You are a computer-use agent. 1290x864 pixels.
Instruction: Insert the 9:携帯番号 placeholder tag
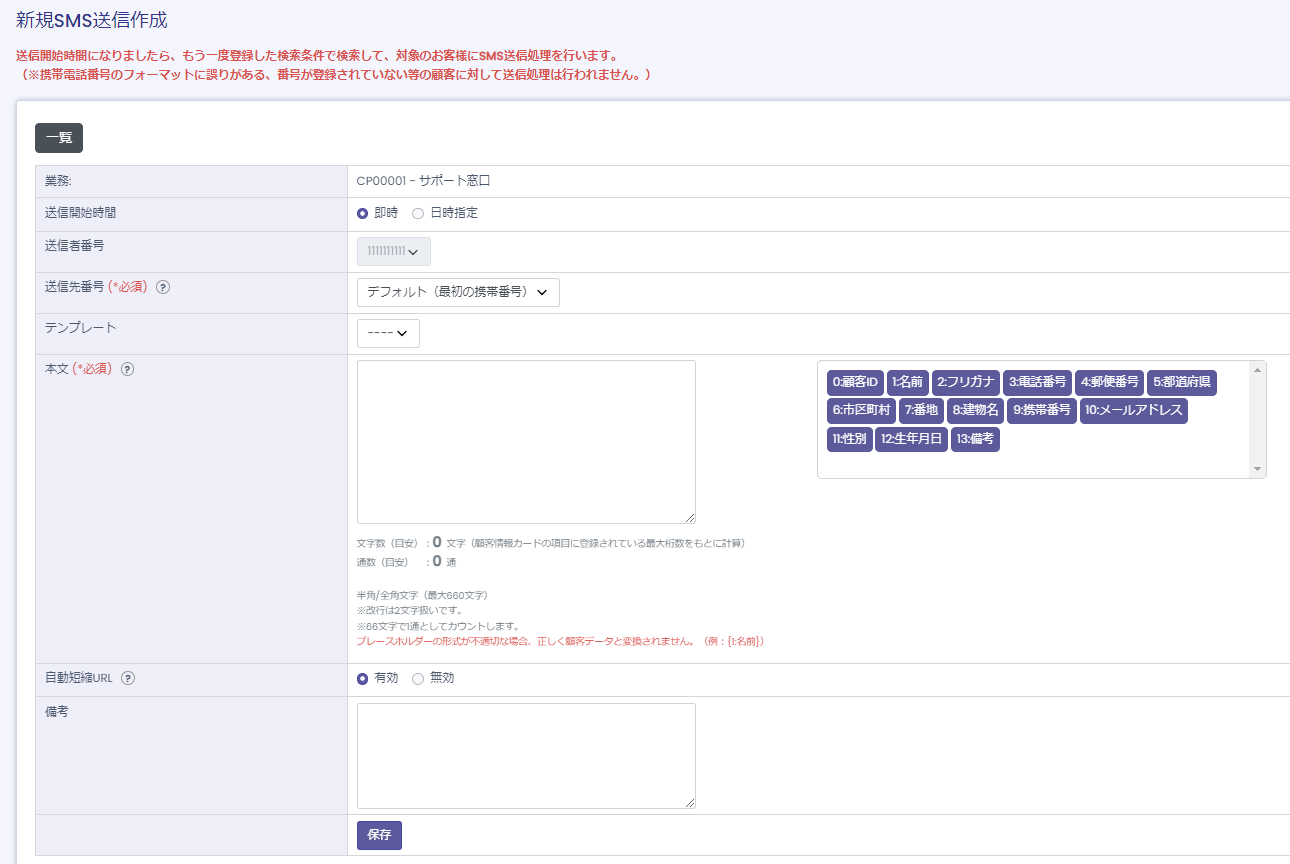[1041, 410]
